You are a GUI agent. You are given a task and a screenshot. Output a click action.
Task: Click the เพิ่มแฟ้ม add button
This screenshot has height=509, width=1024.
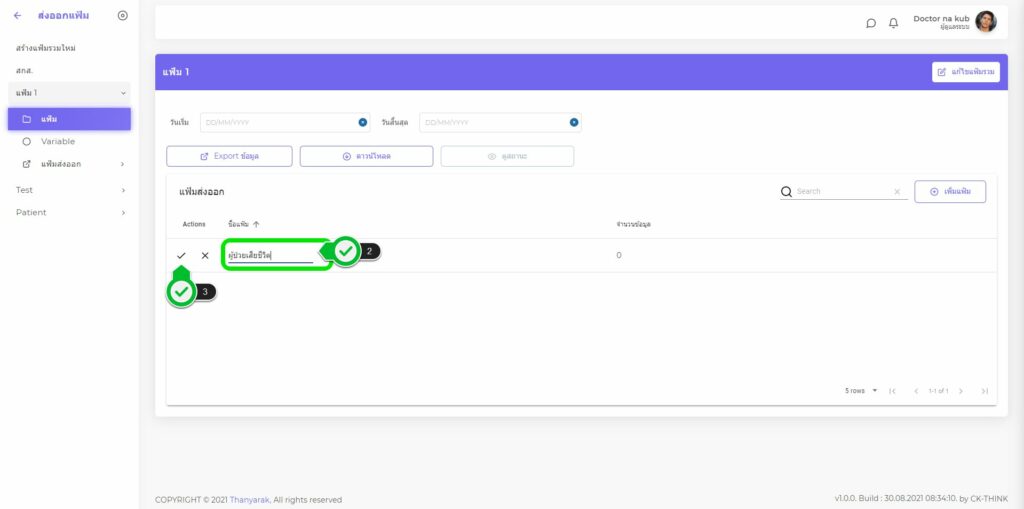[950, 192]
